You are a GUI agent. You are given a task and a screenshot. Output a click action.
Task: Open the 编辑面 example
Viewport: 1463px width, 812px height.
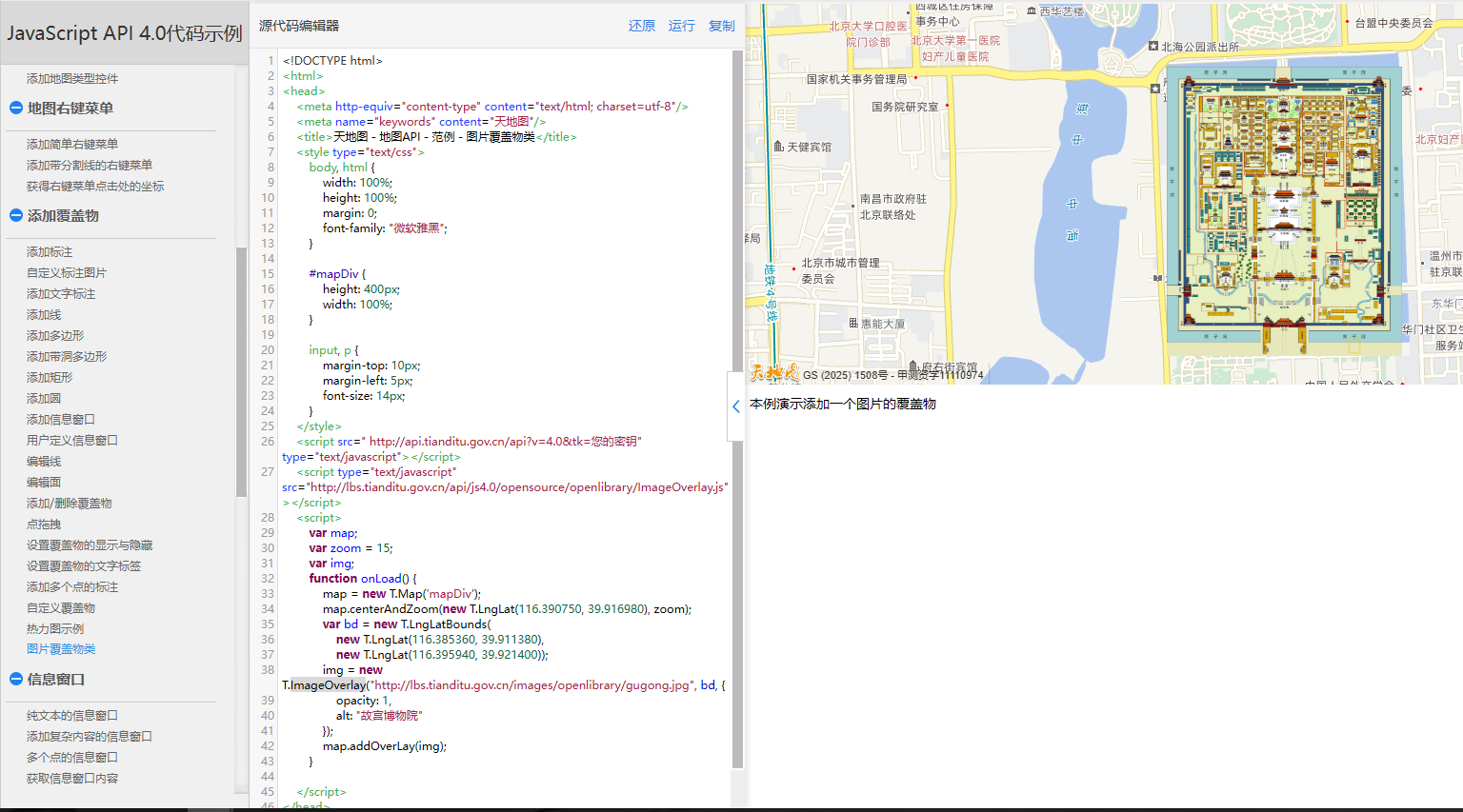click(x=44, y=483)
